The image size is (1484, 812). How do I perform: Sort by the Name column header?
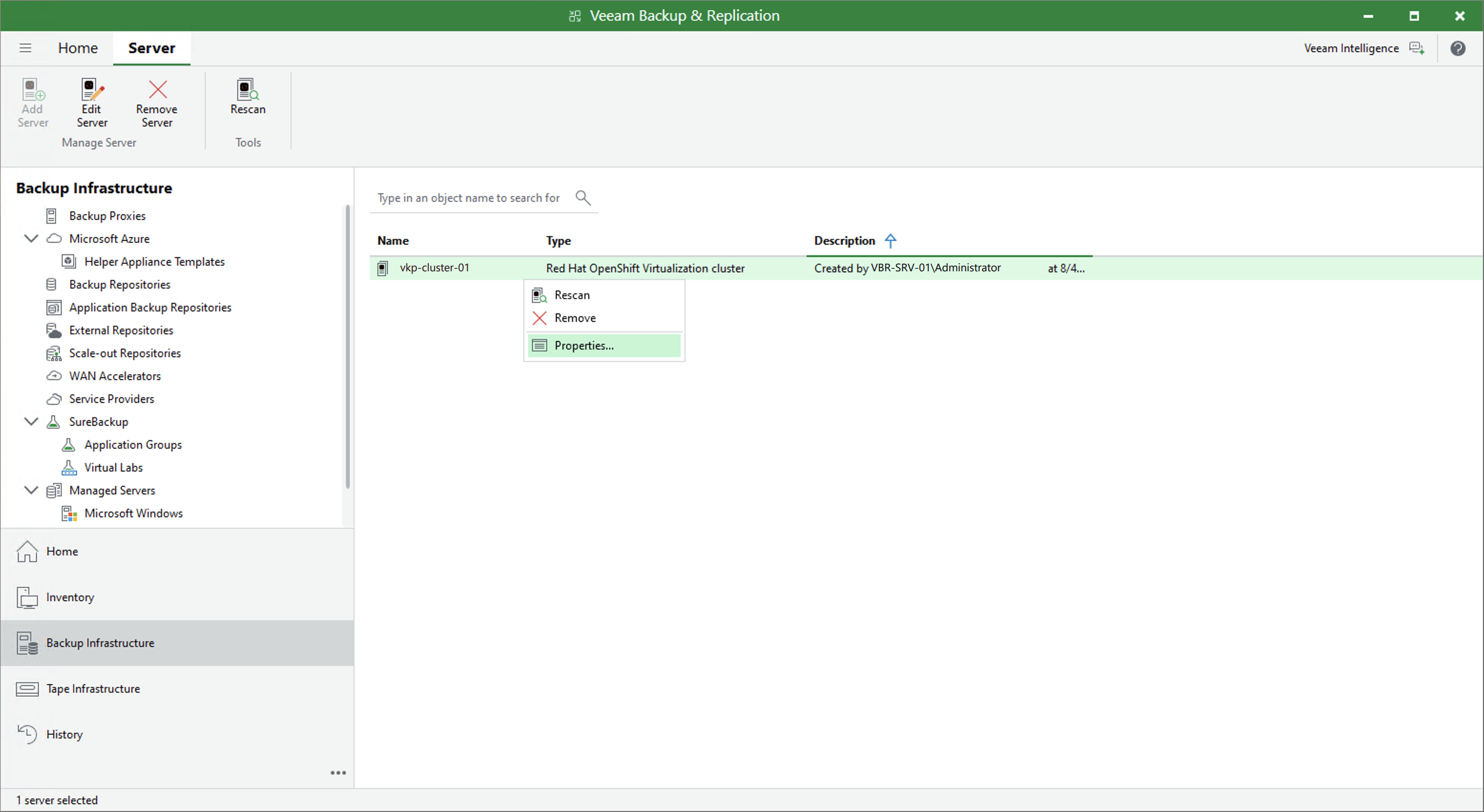[x=393, y=241]
